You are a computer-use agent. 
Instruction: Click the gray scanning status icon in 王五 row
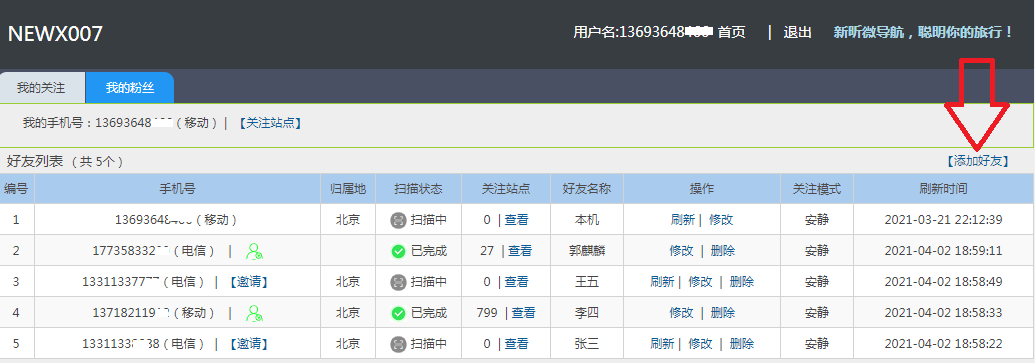coord(398,282)
